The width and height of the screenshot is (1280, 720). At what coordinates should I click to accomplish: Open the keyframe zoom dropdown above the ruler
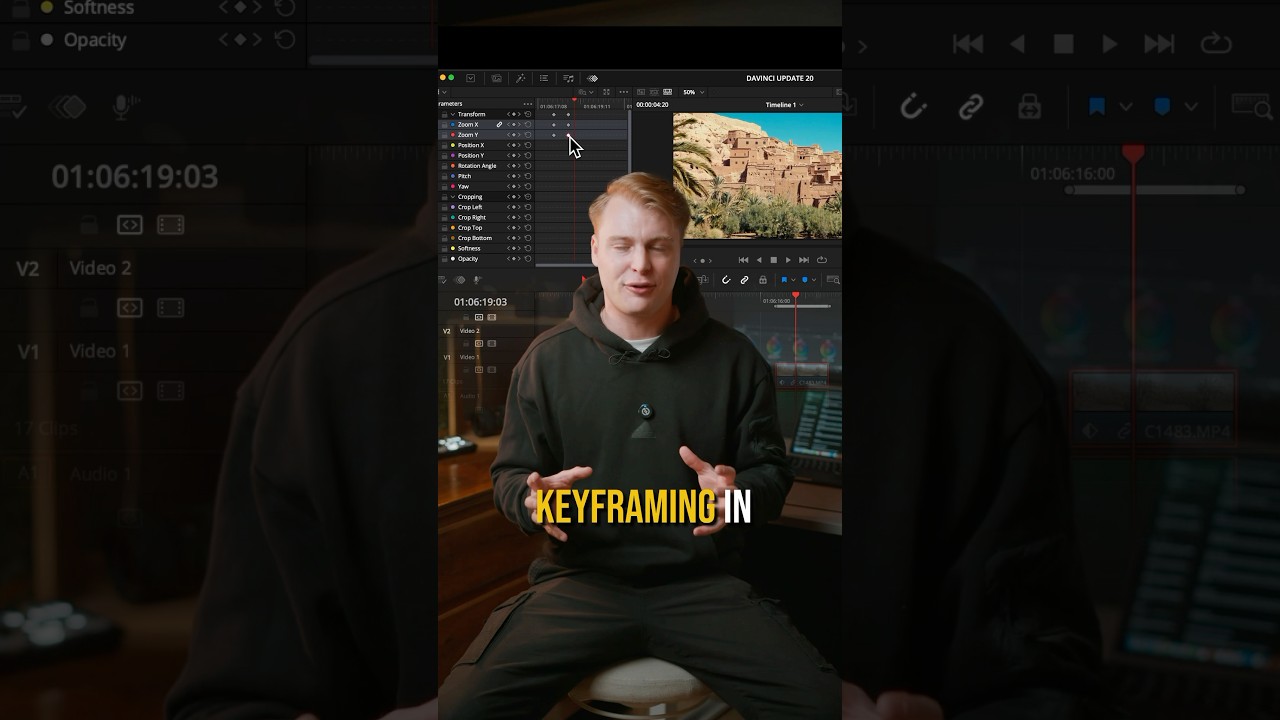click(586, 92)
